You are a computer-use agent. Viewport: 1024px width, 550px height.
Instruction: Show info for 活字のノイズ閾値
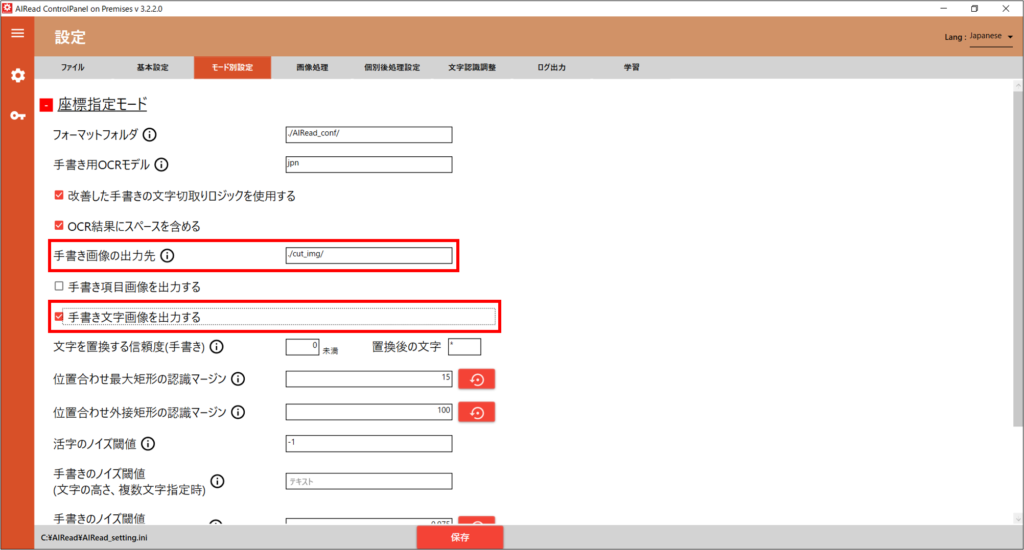148,444
